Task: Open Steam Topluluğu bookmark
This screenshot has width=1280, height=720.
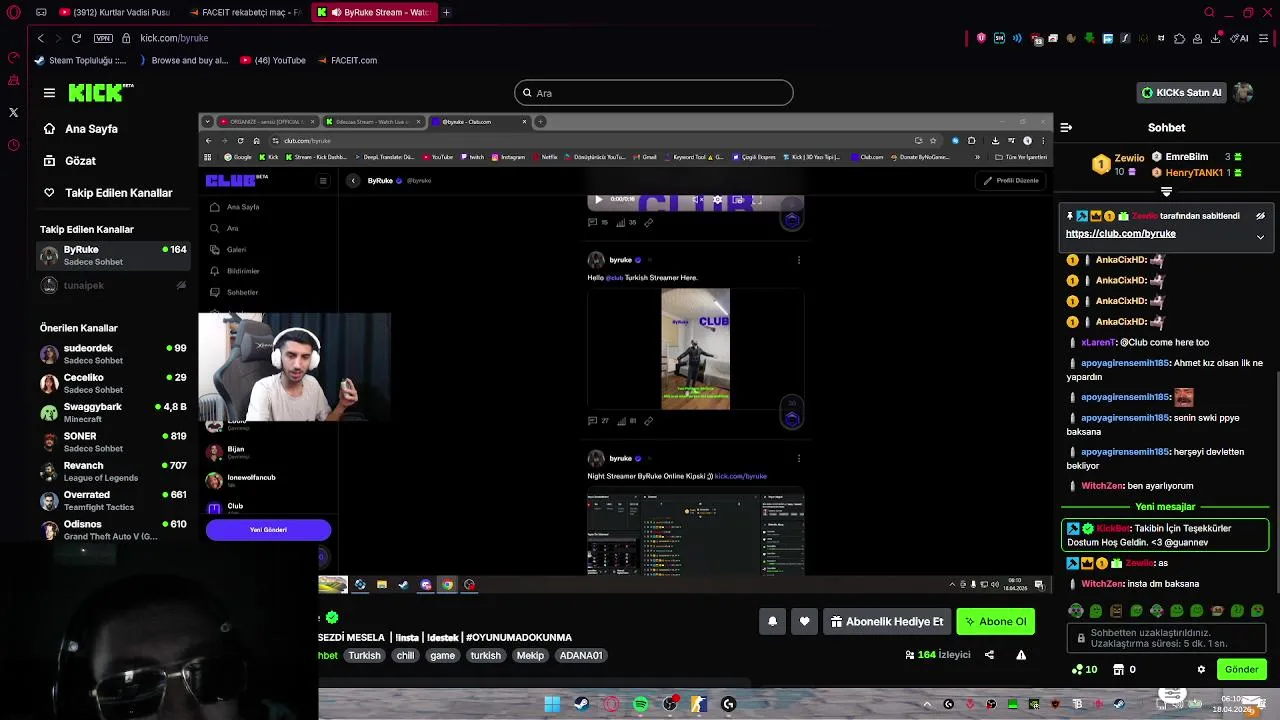Action: click(80, 60)
